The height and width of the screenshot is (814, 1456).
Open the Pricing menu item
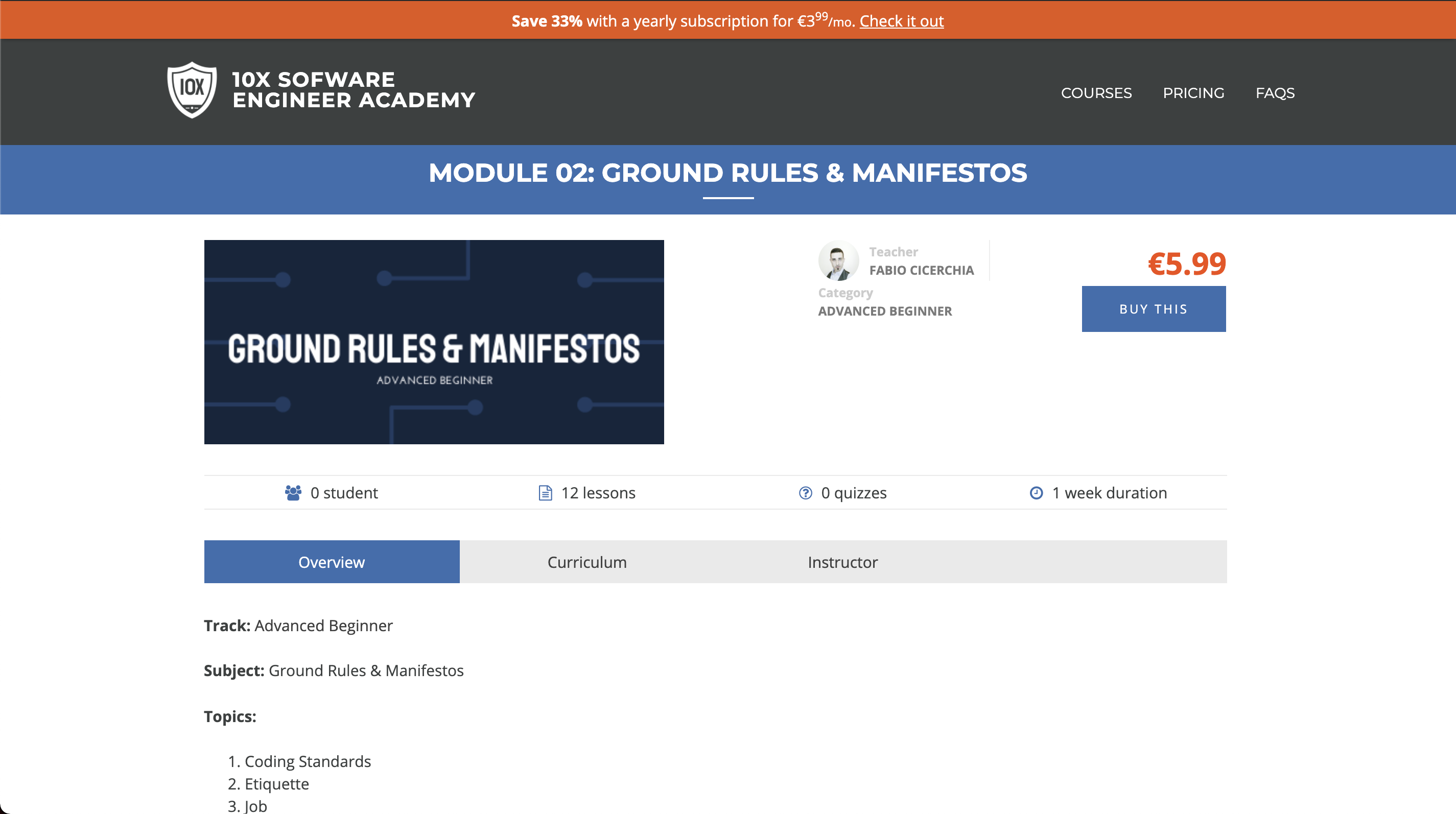pyautogui.click(x=1193, y=92)
